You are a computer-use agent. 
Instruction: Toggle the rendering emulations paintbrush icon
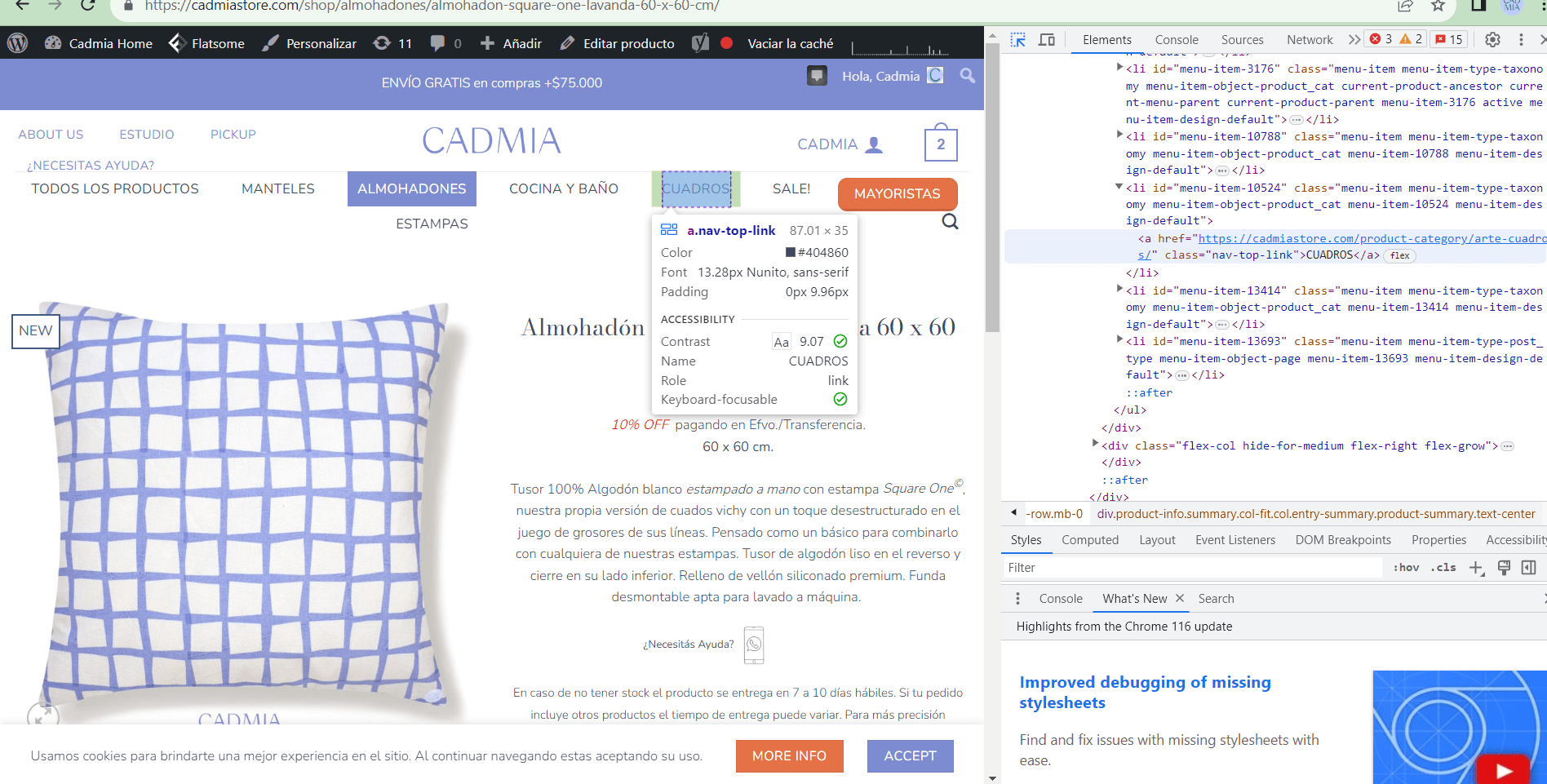coord(1504,568)
